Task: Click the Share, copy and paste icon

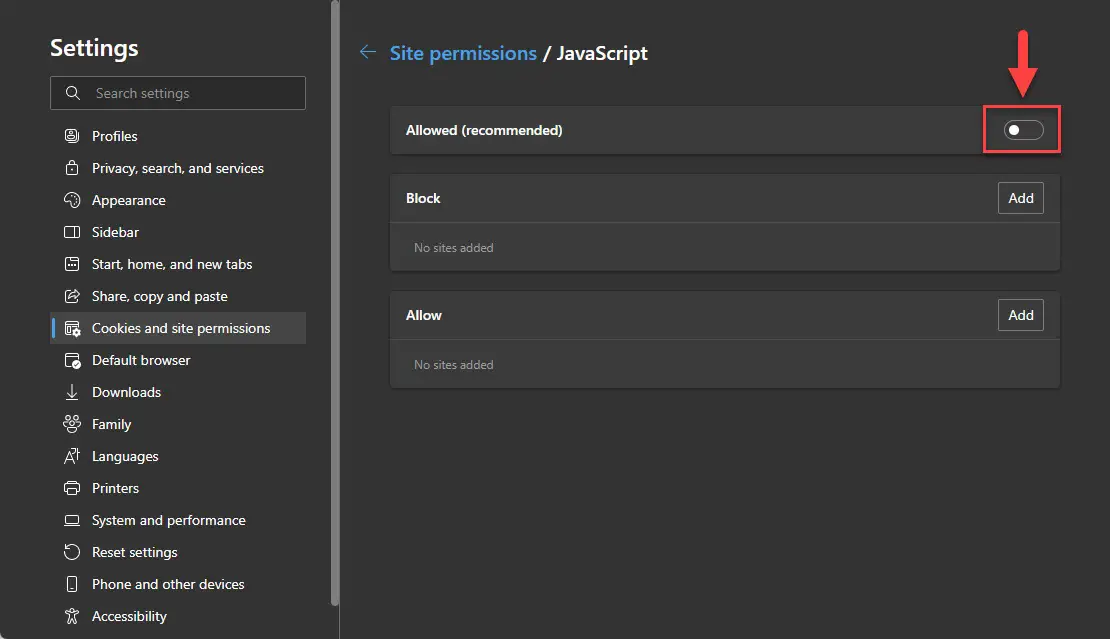Action: [x=71, y=296]
